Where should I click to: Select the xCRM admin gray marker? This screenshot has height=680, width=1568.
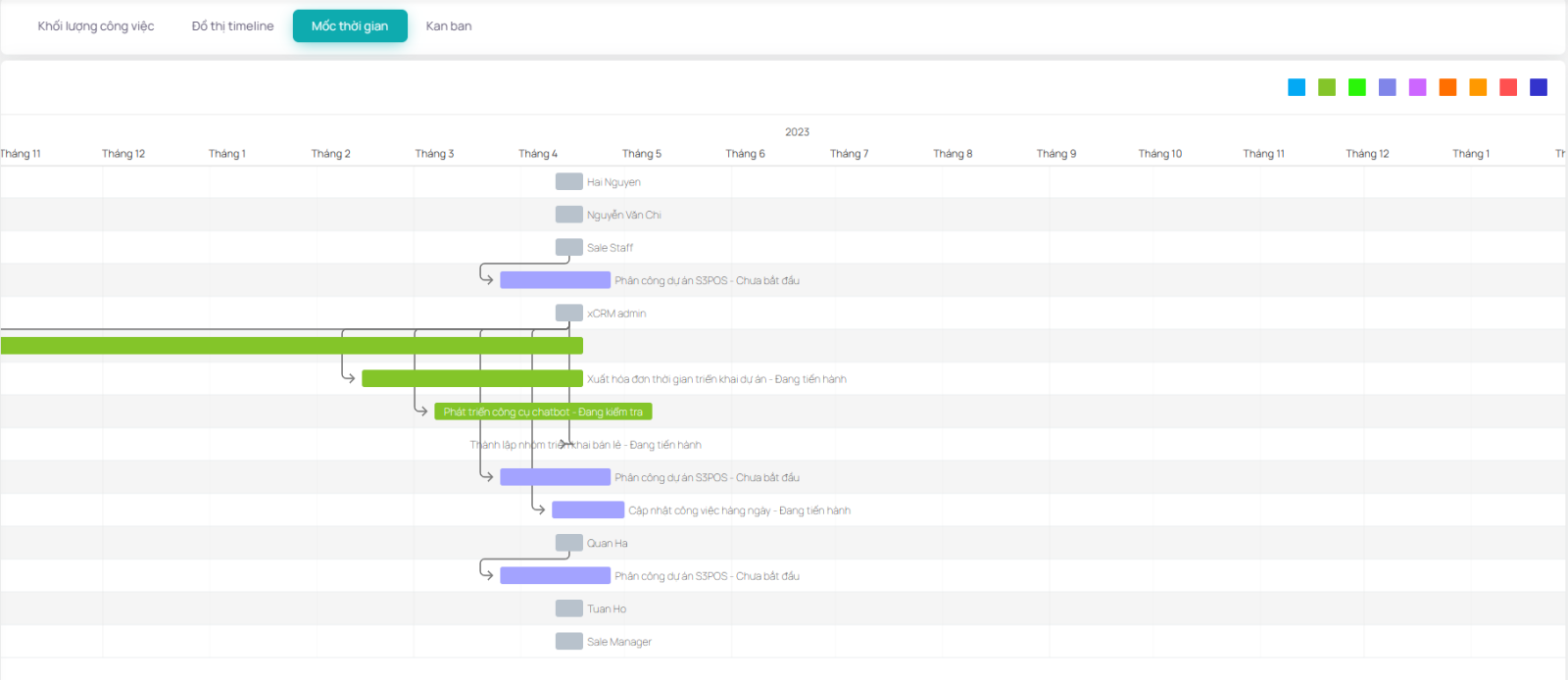568,313
